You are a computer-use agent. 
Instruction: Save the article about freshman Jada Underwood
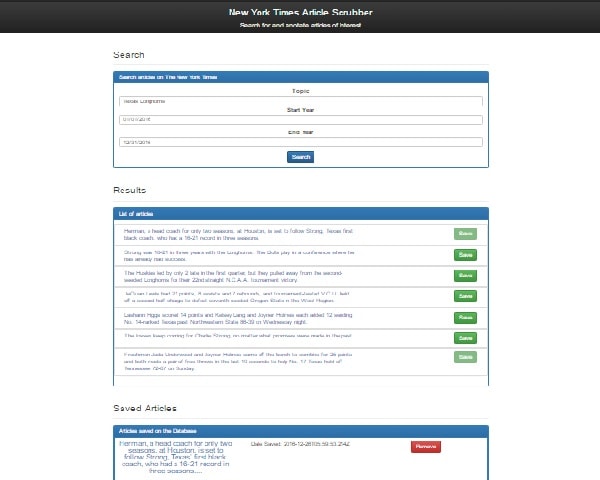pos(465,357)
